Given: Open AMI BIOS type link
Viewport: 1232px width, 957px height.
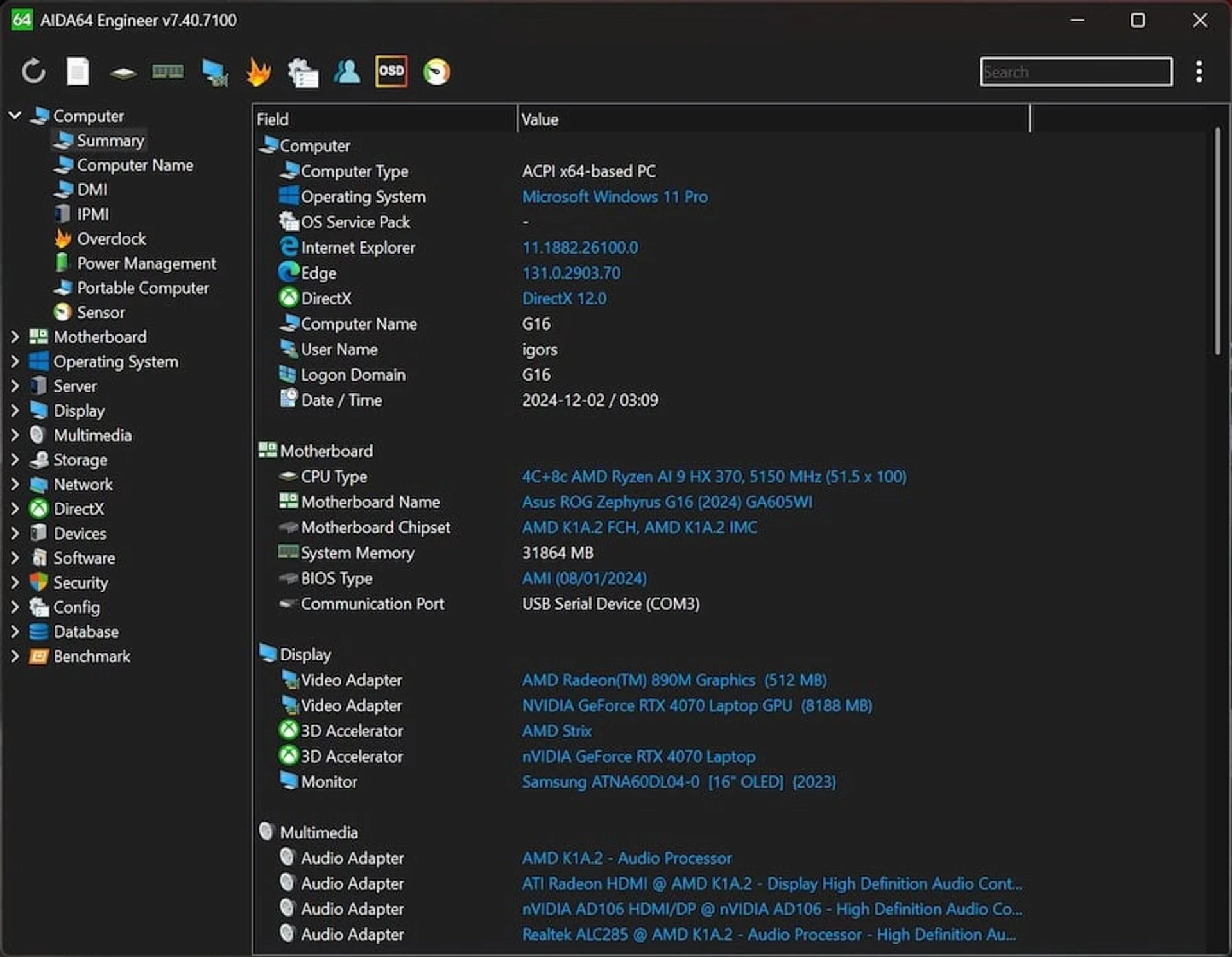Looking at the screenshot, I should pos(584,578).
